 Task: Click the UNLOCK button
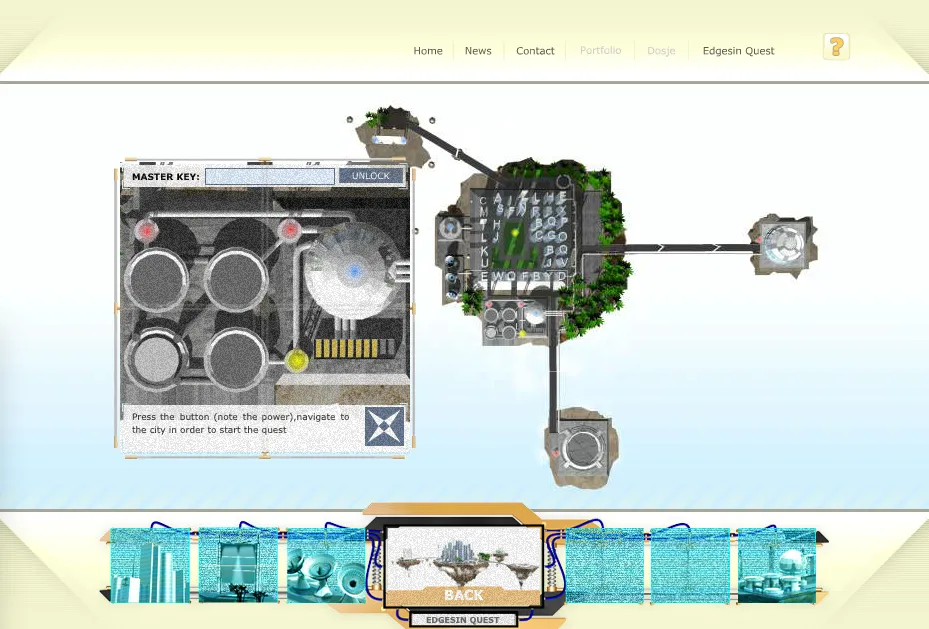(371, 176)
